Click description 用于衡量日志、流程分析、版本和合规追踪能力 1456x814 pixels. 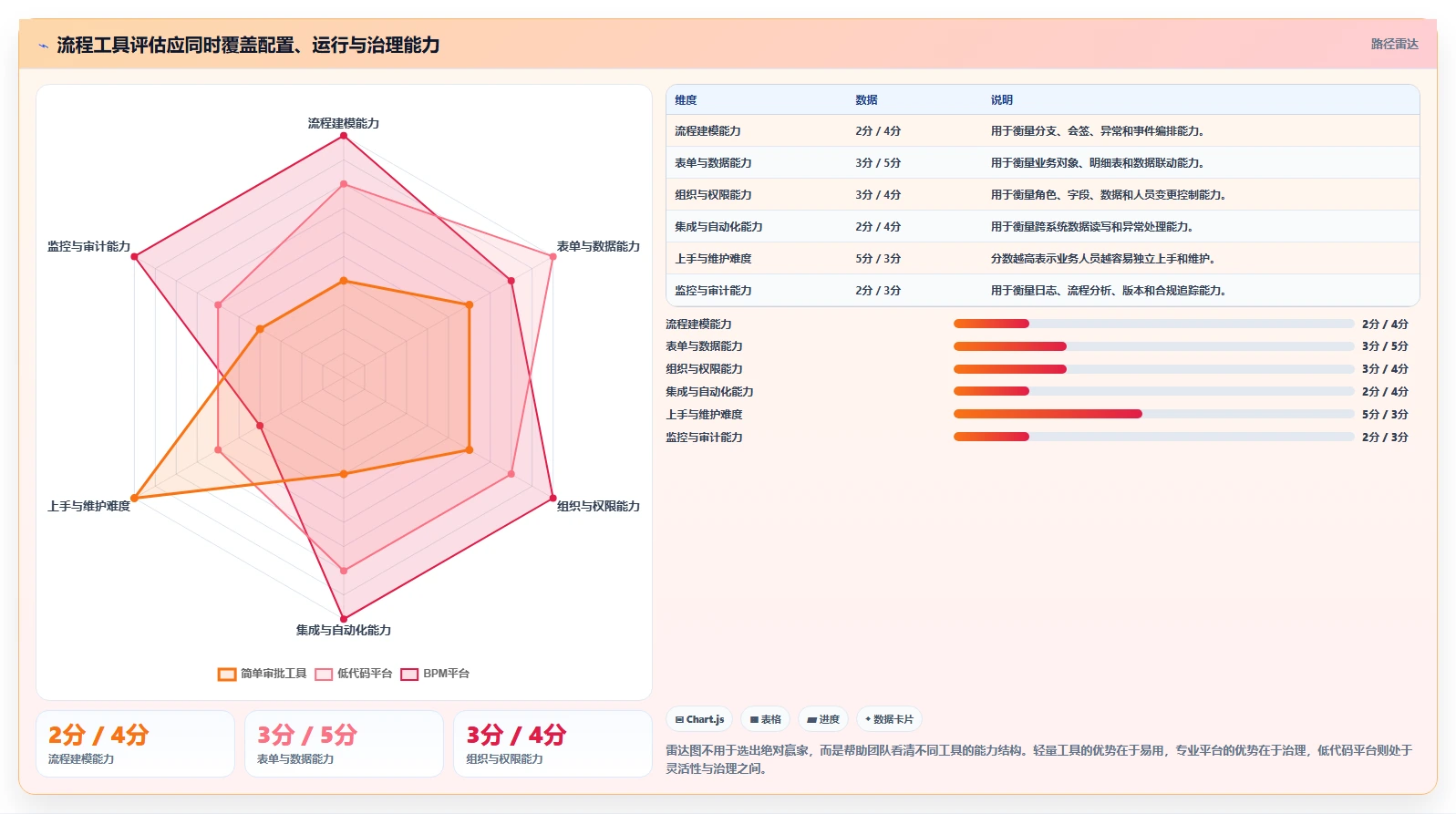(1110, 291)
